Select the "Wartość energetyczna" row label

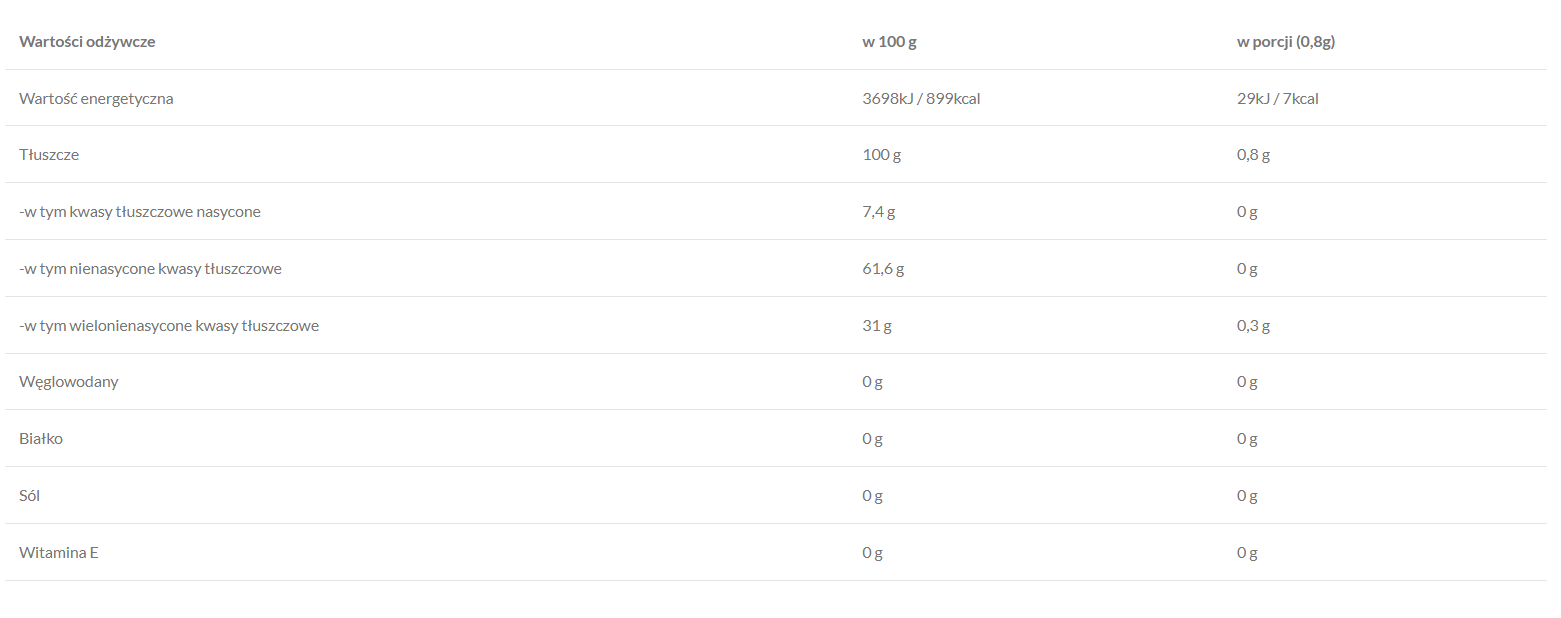(x=96, y=99)
